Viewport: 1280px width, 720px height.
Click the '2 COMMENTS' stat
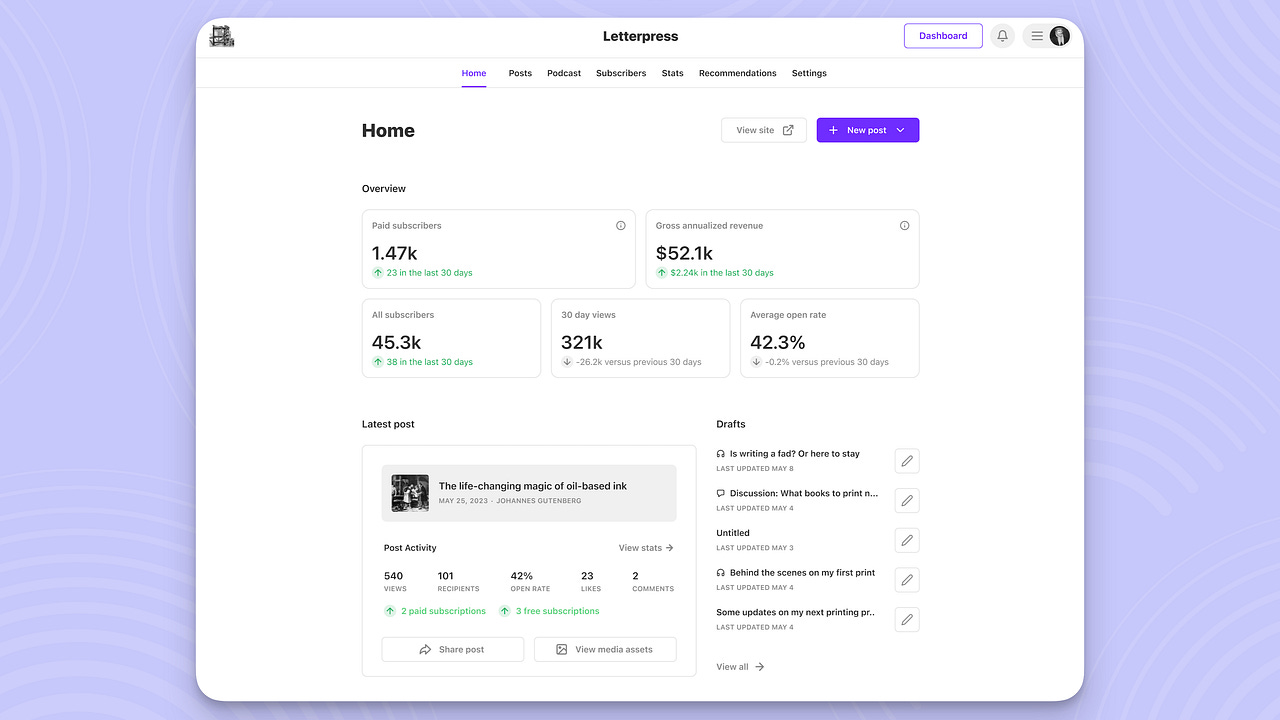pos(653,581)
